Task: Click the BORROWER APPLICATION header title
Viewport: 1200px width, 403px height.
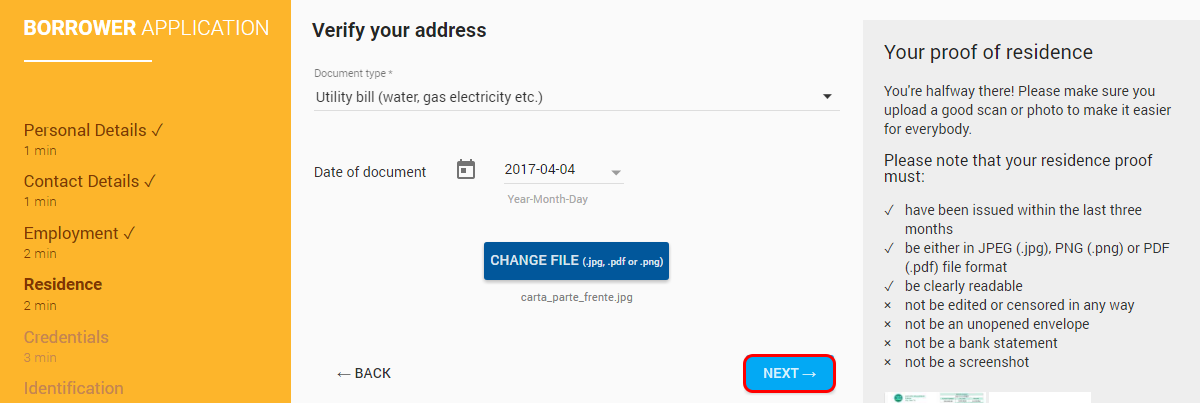Action: [x=146, y=28]
